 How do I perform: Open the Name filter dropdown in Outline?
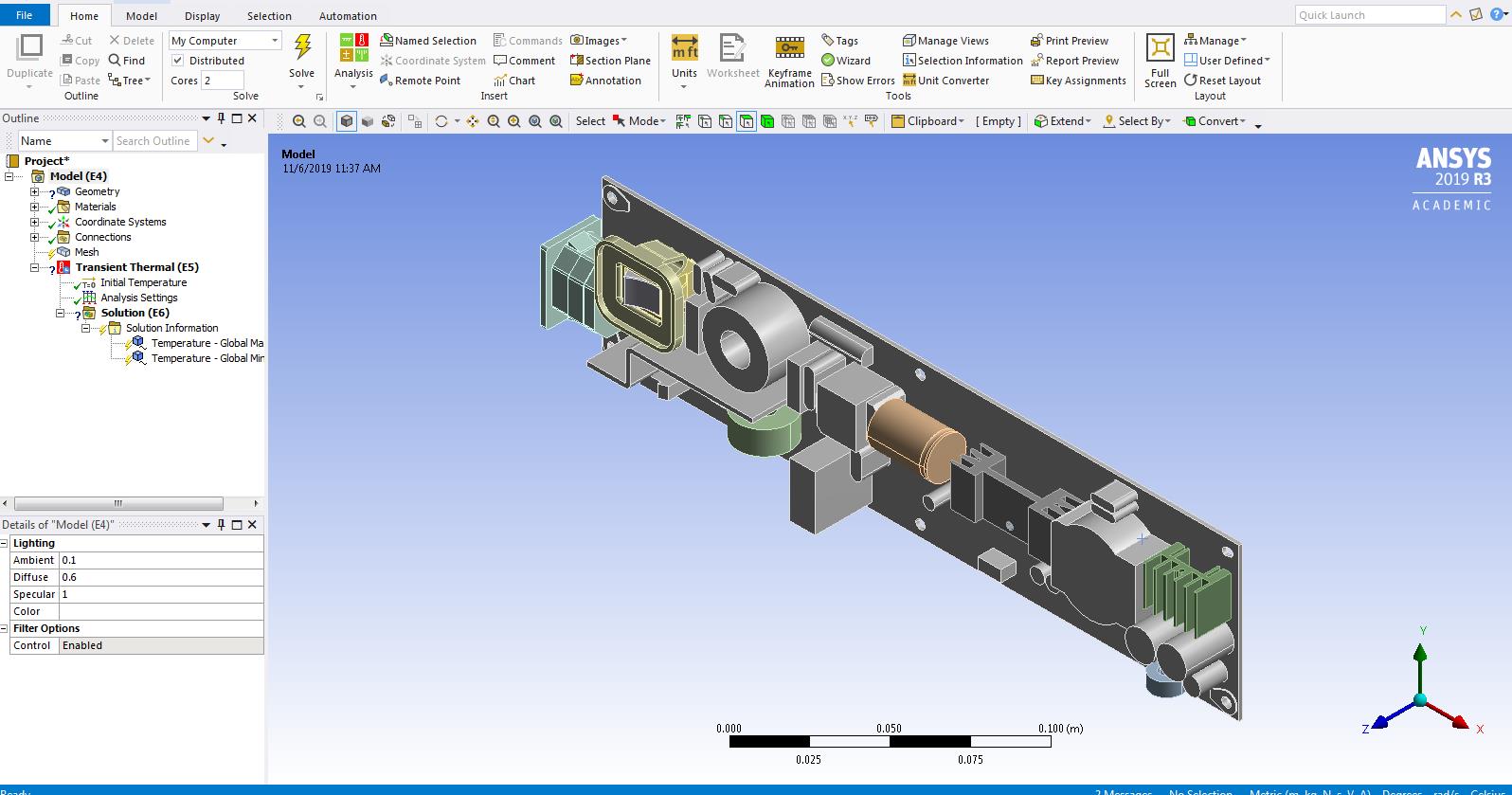[x=64, y=141]
